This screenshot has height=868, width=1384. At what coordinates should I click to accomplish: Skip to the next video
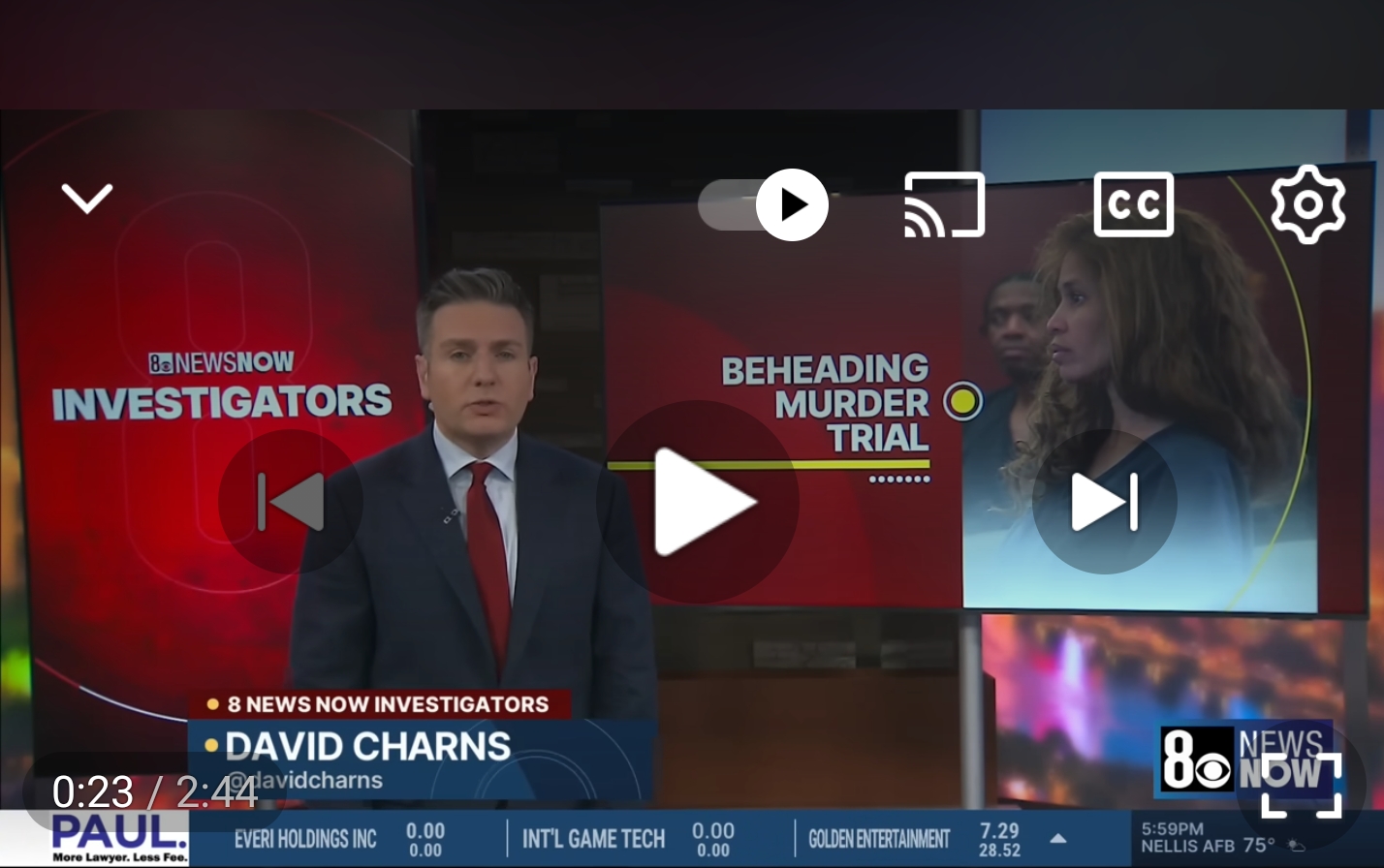coord(1104,502)
